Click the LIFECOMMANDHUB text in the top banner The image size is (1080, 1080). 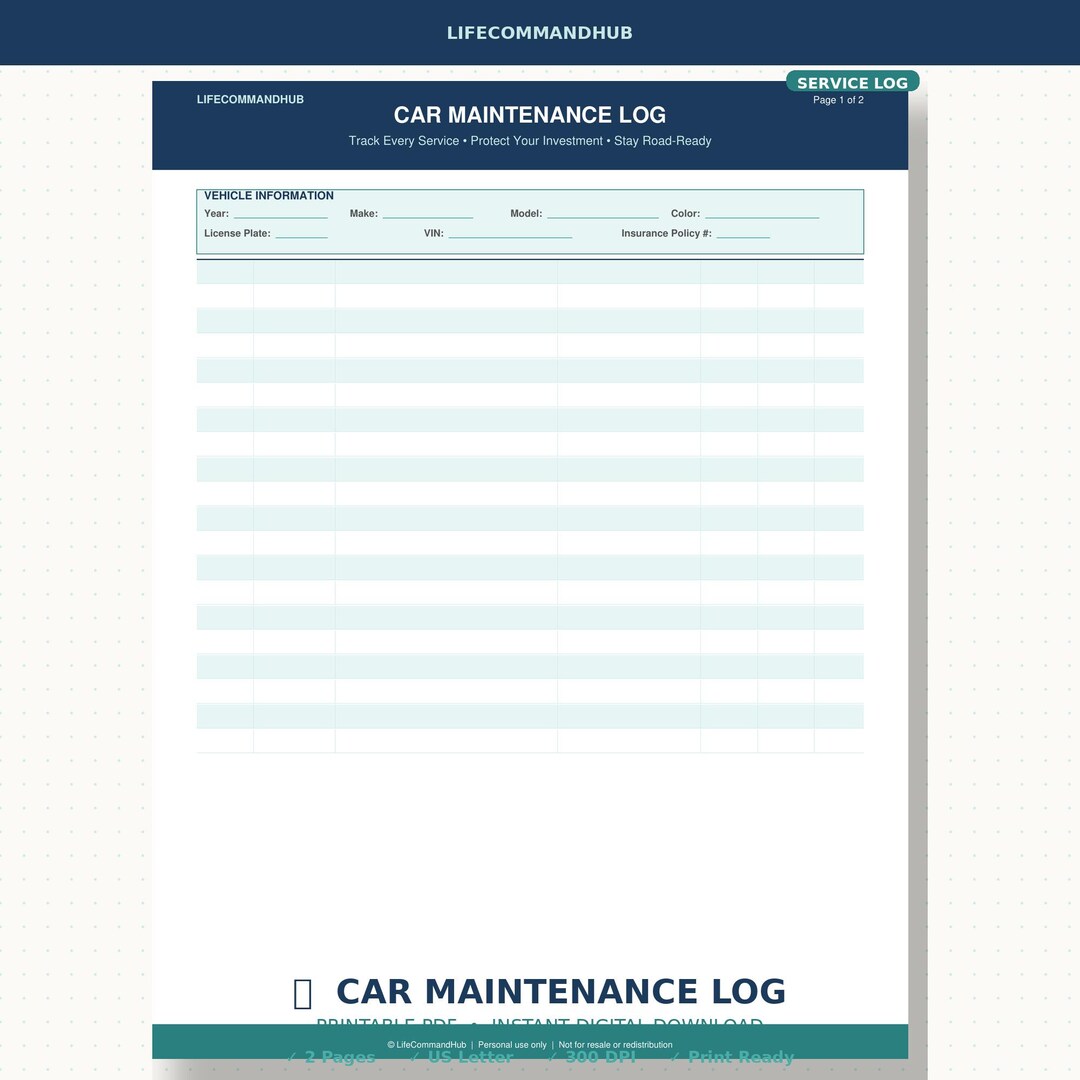click(x=539, y=32)
